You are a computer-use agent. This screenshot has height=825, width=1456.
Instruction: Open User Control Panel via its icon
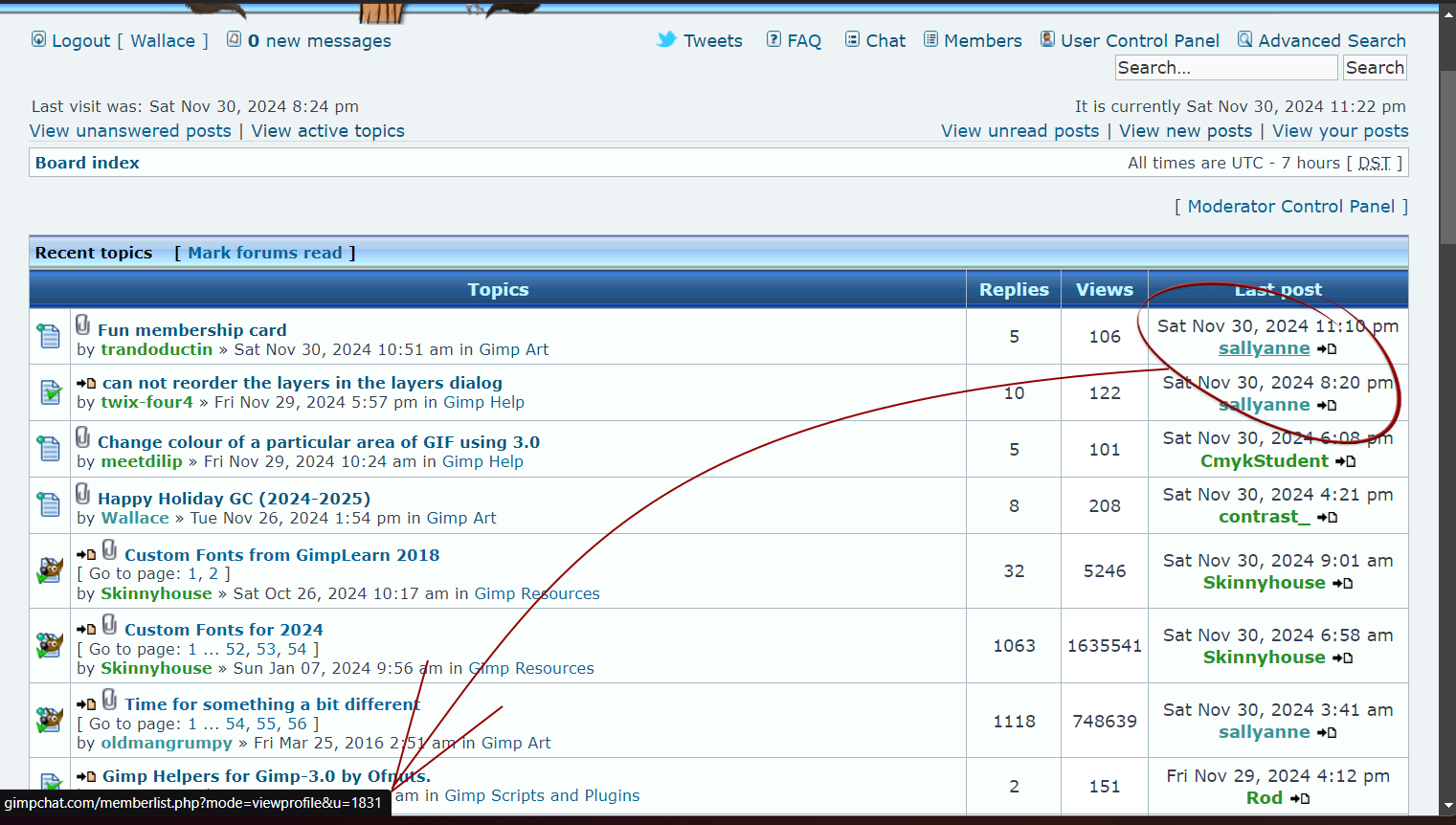(x=1047, y=39)
